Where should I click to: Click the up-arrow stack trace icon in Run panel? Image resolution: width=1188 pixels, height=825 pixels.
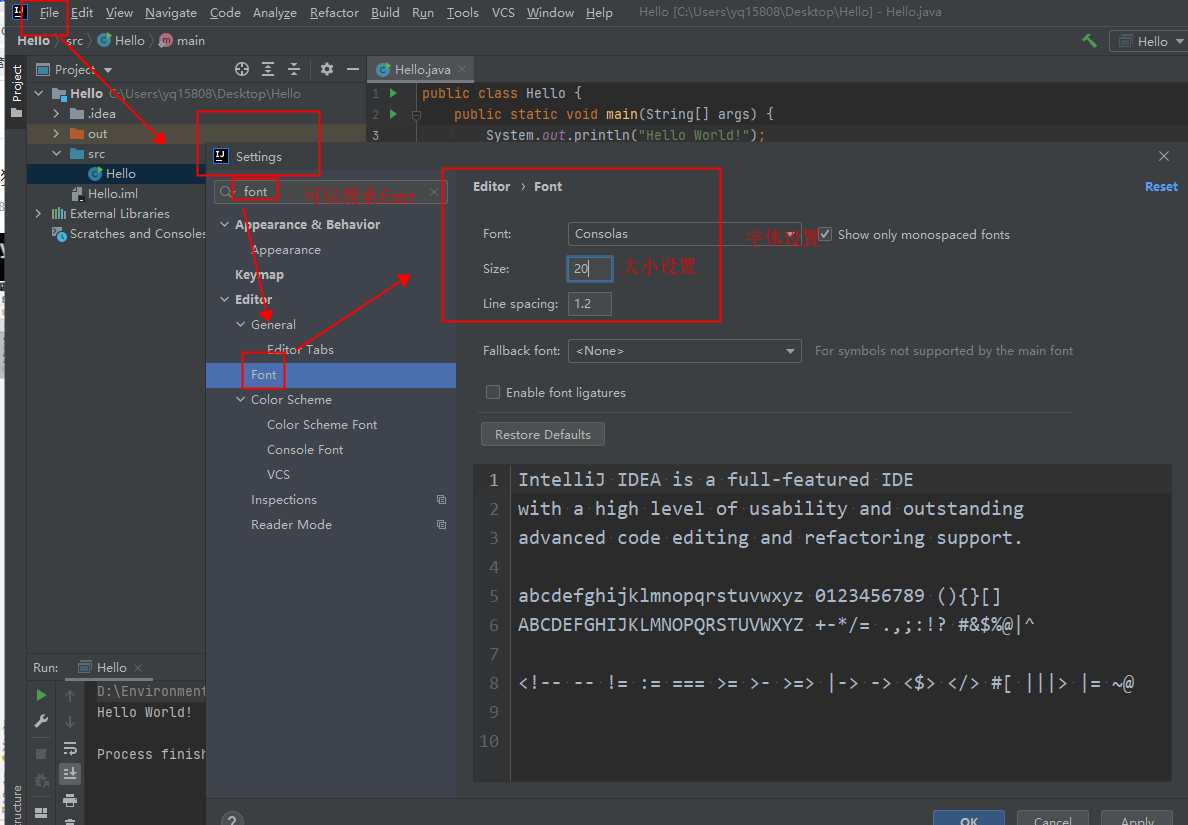(70, 695)
